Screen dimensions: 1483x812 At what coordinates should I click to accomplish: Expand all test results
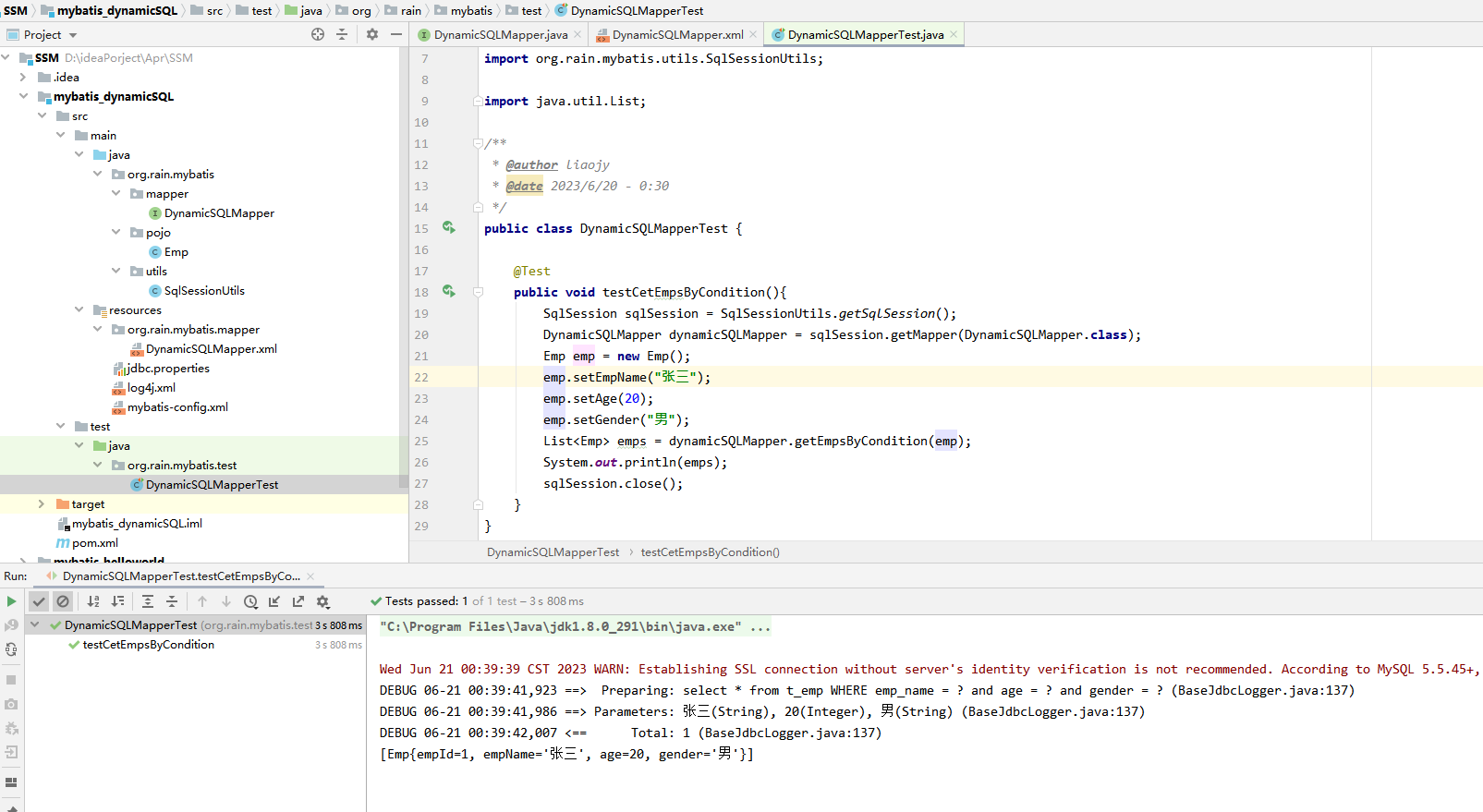(148, 601)
